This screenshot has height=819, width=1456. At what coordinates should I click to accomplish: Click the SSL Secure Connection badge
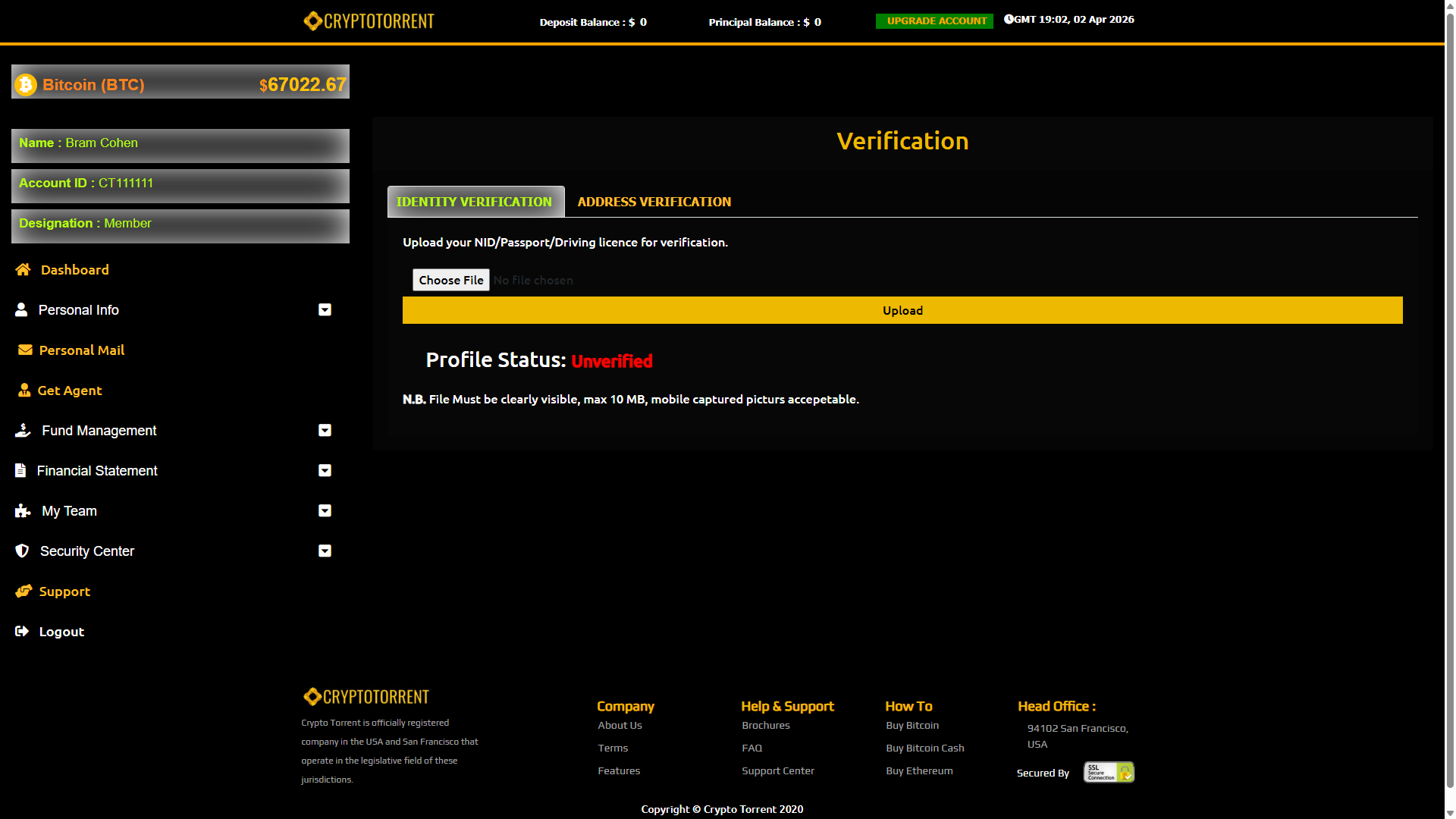point(1108,772)
